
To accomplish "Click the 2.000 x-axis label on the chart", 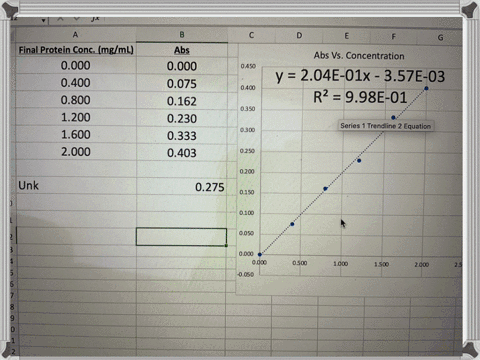I will (422, 265).
